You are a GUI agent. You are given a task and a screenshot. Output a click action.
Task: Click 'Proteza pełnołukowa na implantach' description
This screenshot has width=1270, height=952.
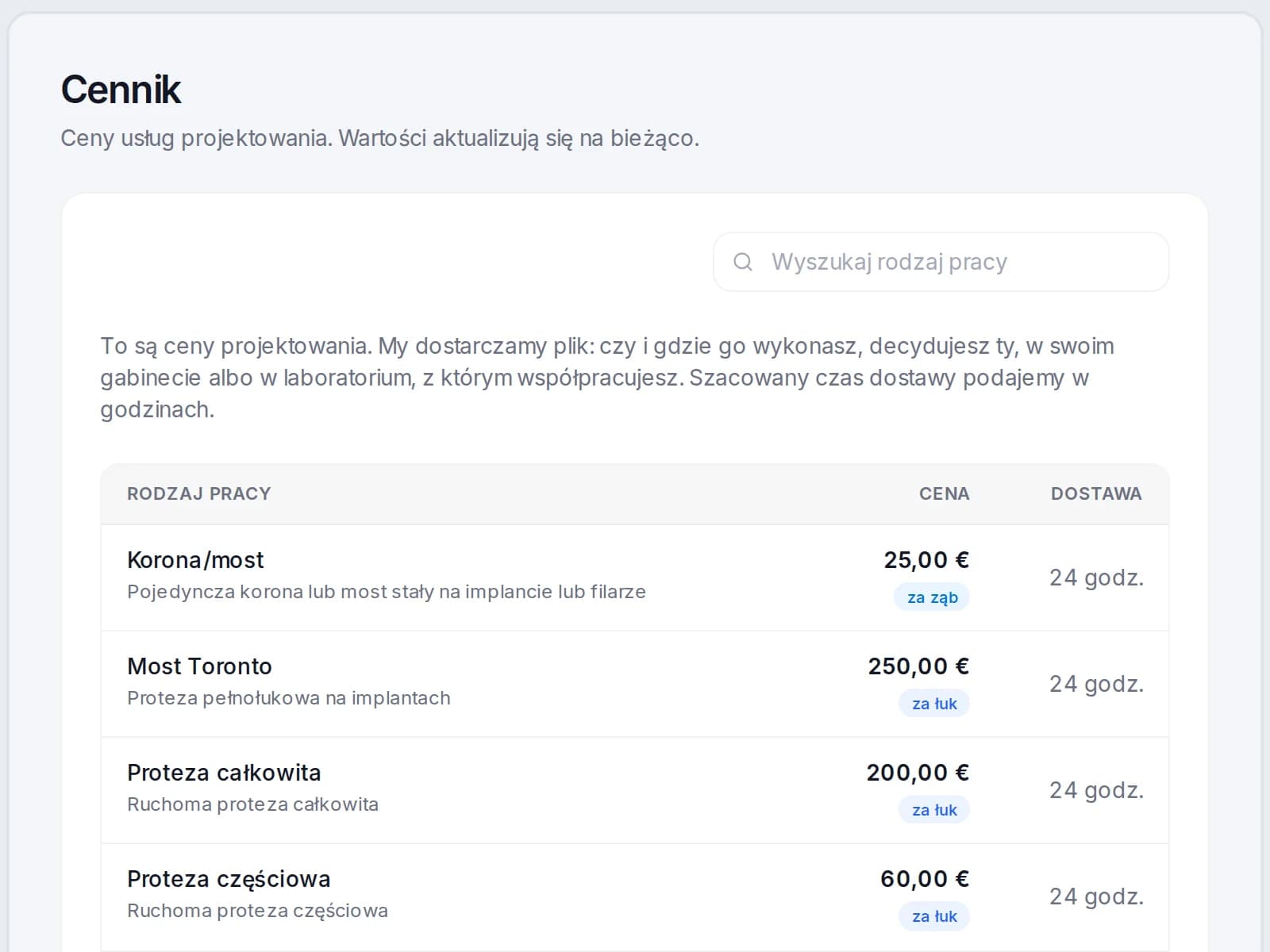tap(289, 698)
